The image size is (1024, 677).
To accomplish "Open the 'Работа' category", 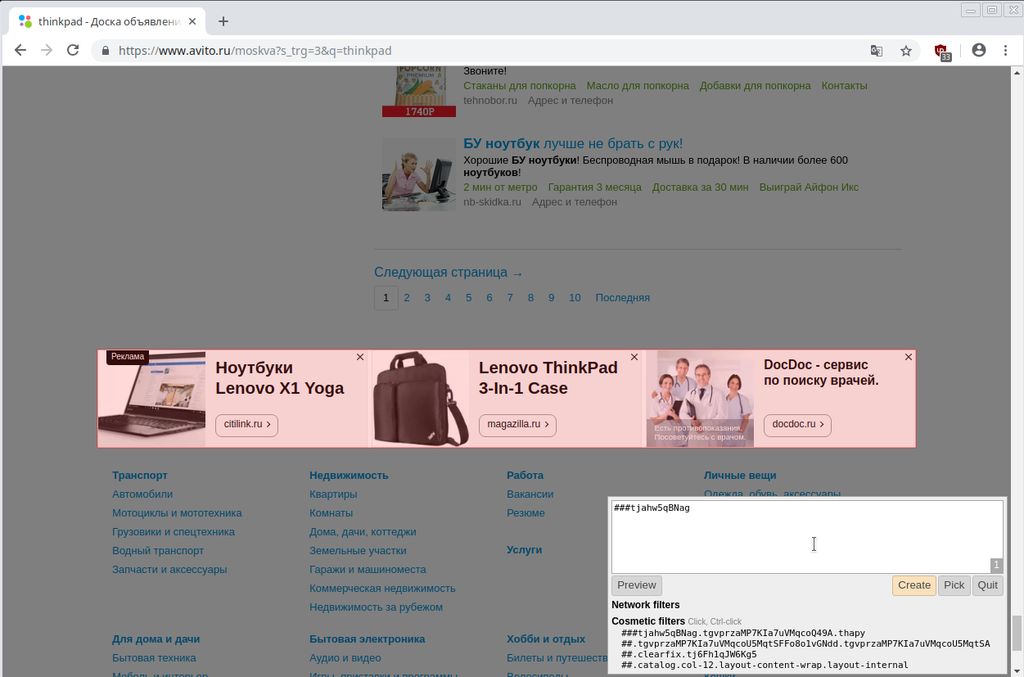I will [525, 475].
